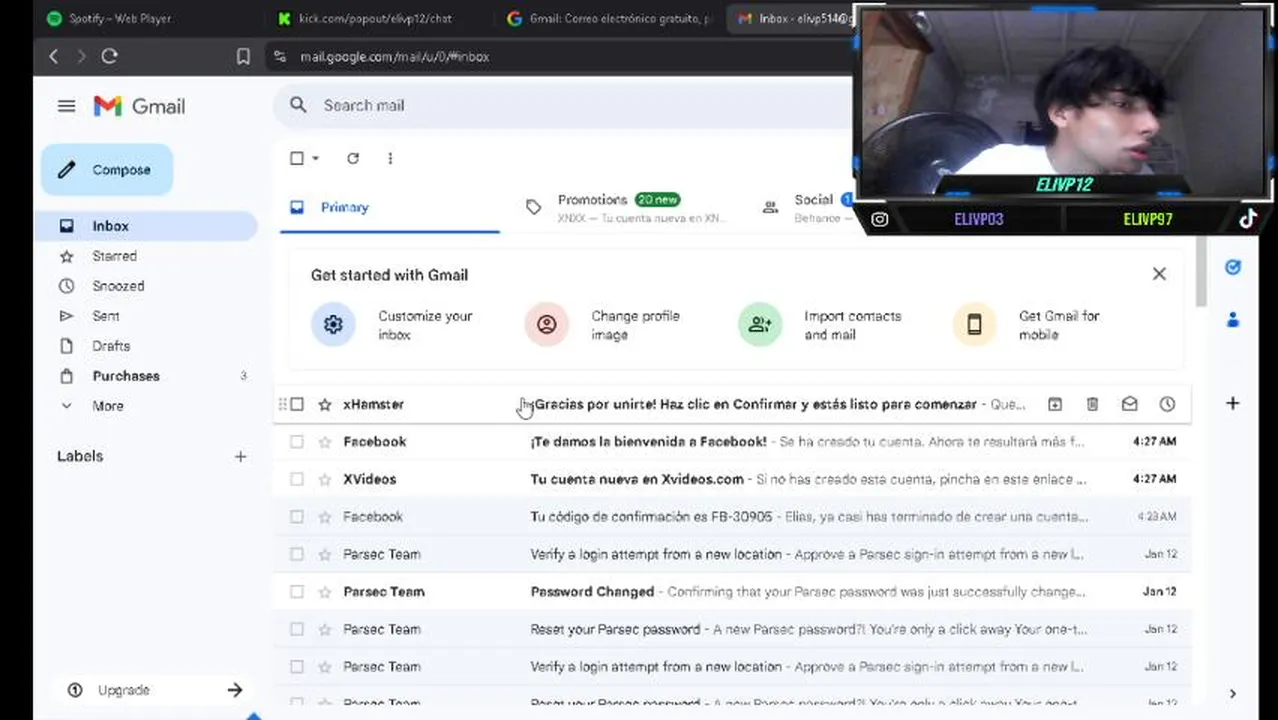Open Google Tasks side panel icon
The image size is (1278, 720).
click(x=1232, y=267)
